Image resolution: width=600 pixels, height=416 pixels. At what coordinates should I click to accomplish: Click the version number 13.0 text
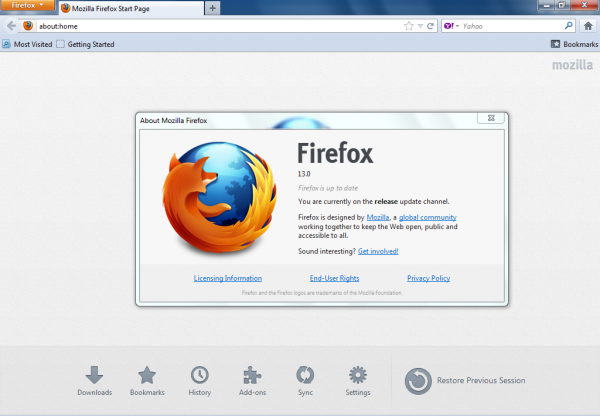click(x=304, y=174)
